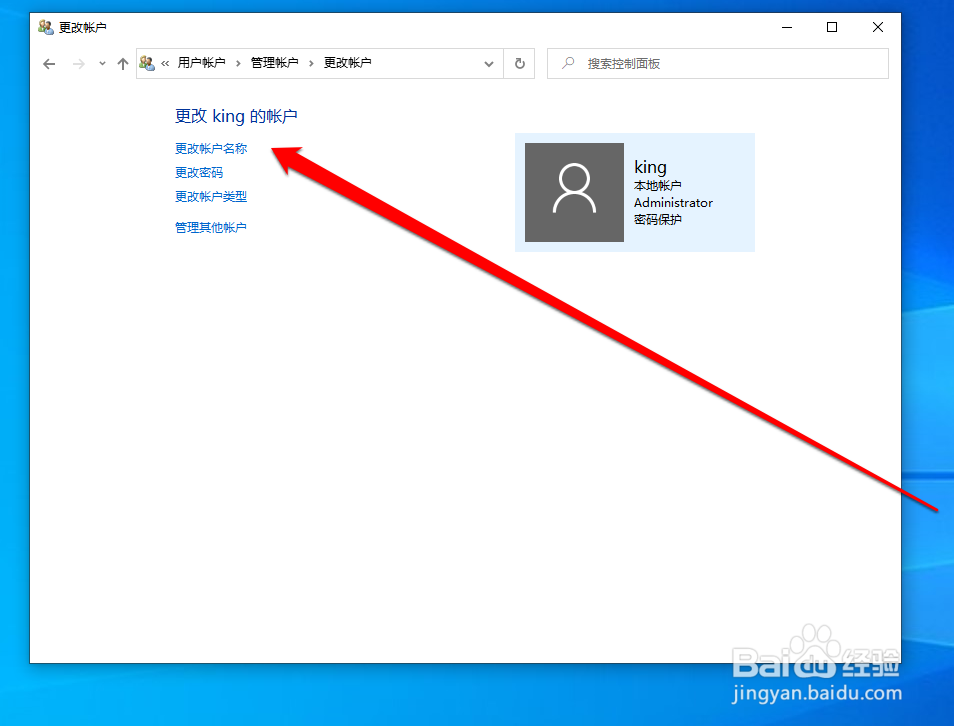
Task: Click 更改 king 的帐户 heading
Action: [x=236, y=116]
